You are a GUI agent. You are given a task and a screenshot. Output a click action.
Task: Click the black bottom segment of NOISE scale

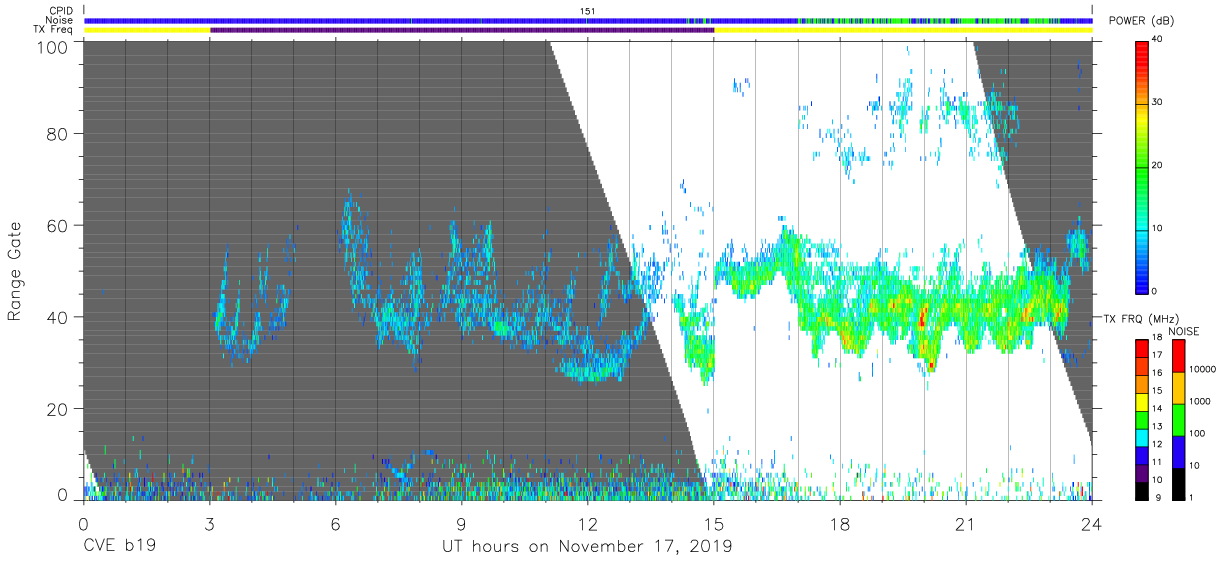[1178, 484]
